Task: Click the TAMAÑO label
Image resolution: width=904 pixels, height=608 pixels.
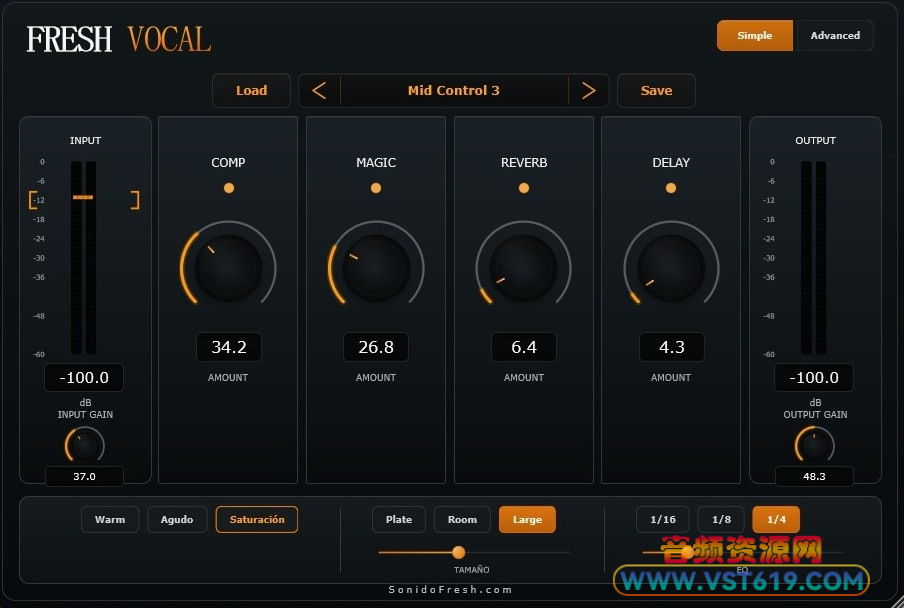Action: (x=472, y=569)
